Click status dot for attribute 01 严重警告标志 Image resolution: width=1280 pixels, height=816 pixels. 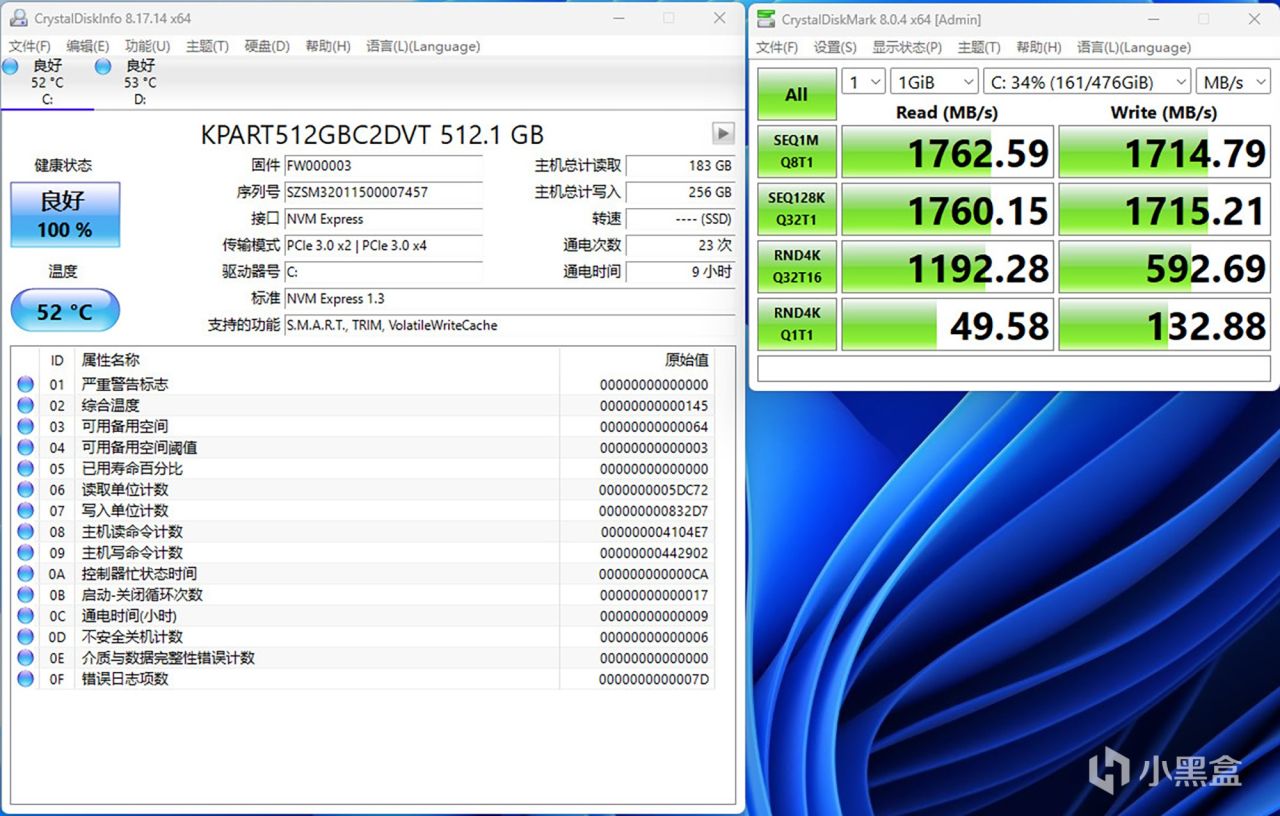pyautogui.click(x=25, y=384)
